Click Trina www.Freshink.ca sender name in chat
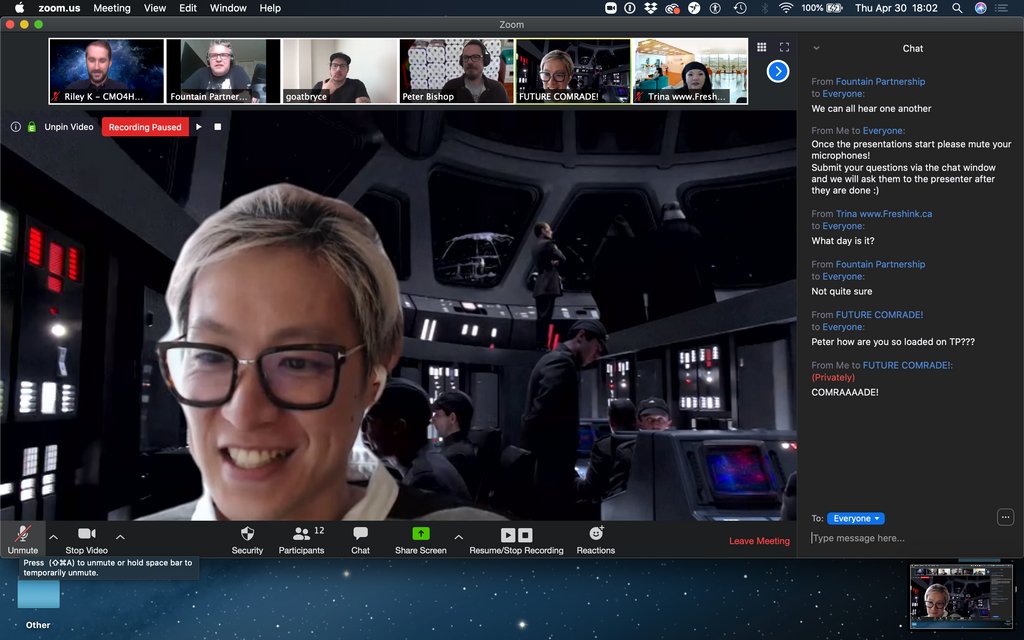The width and height of the screenshot is (1024, 640). pos(884,214)
